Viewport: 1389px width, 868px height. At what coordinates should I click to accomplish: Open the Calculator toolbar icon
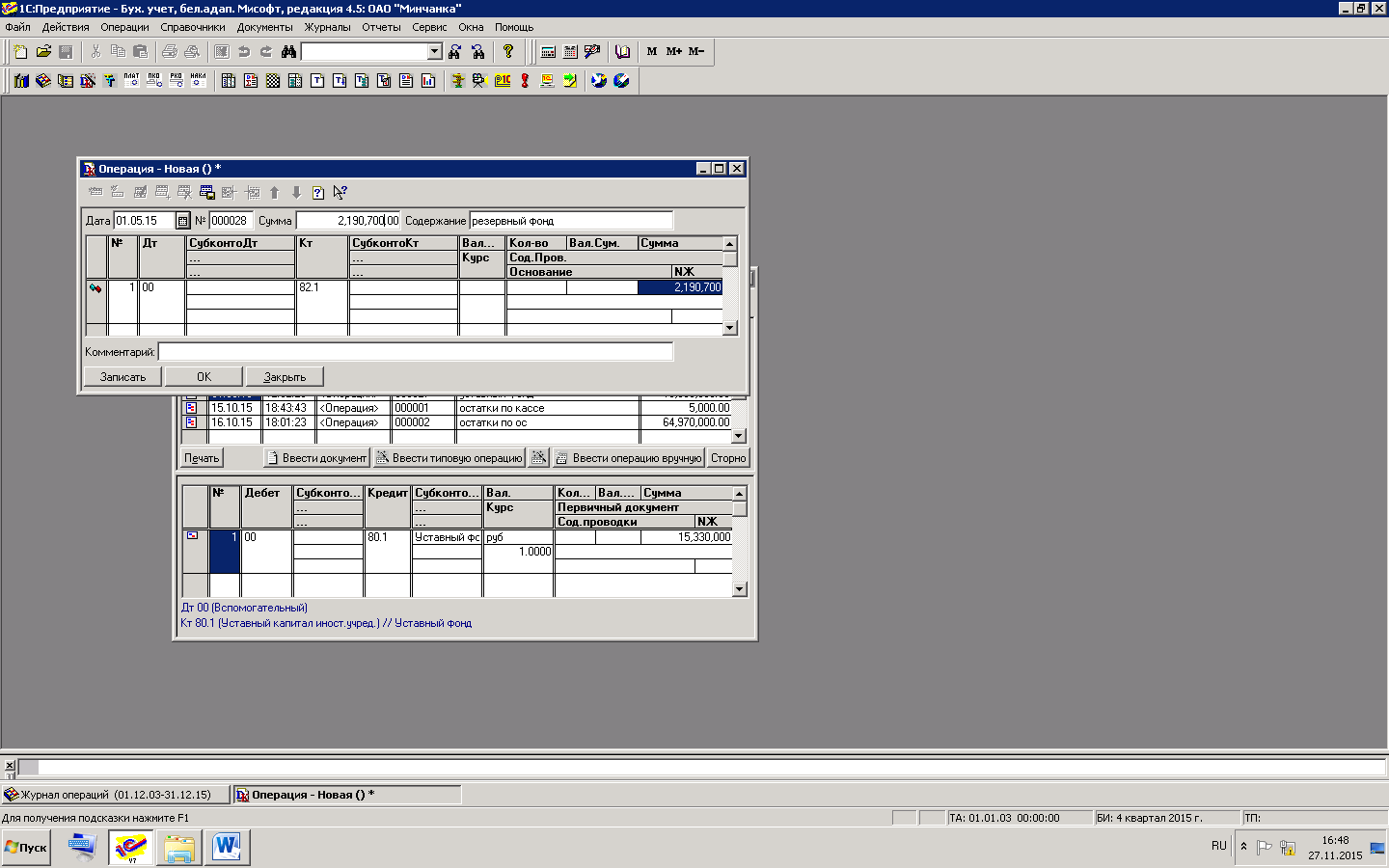tap(548, 51)
